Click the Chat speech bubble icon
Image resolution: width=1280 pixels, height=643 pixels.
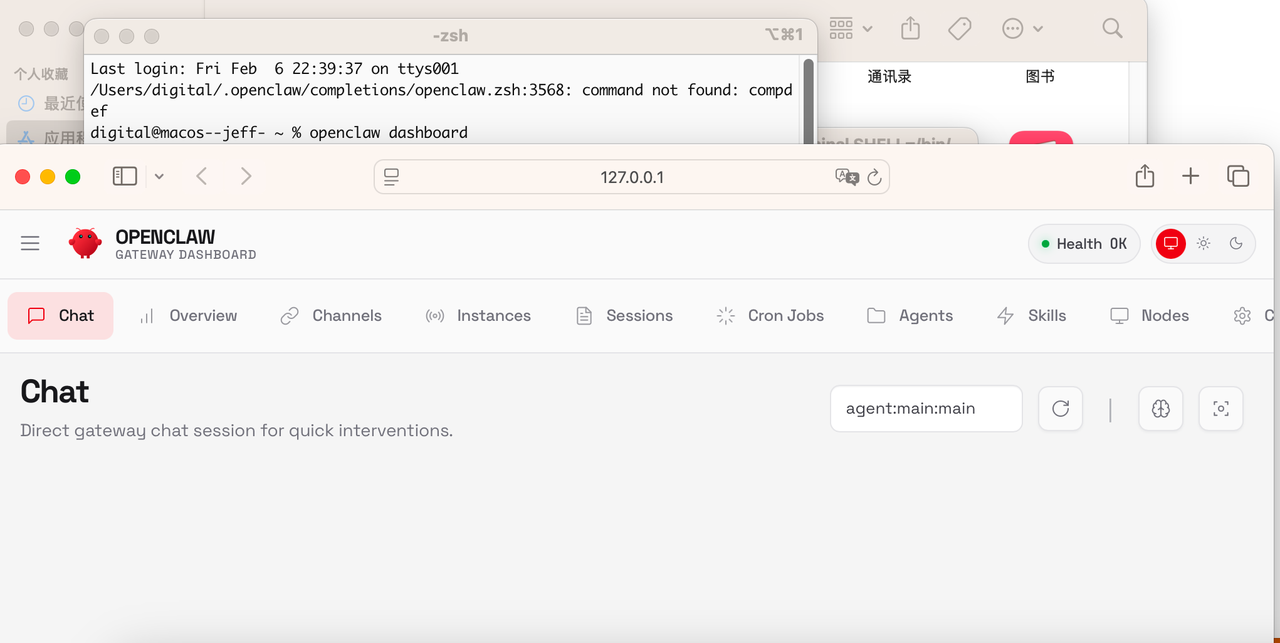(37, 316)
